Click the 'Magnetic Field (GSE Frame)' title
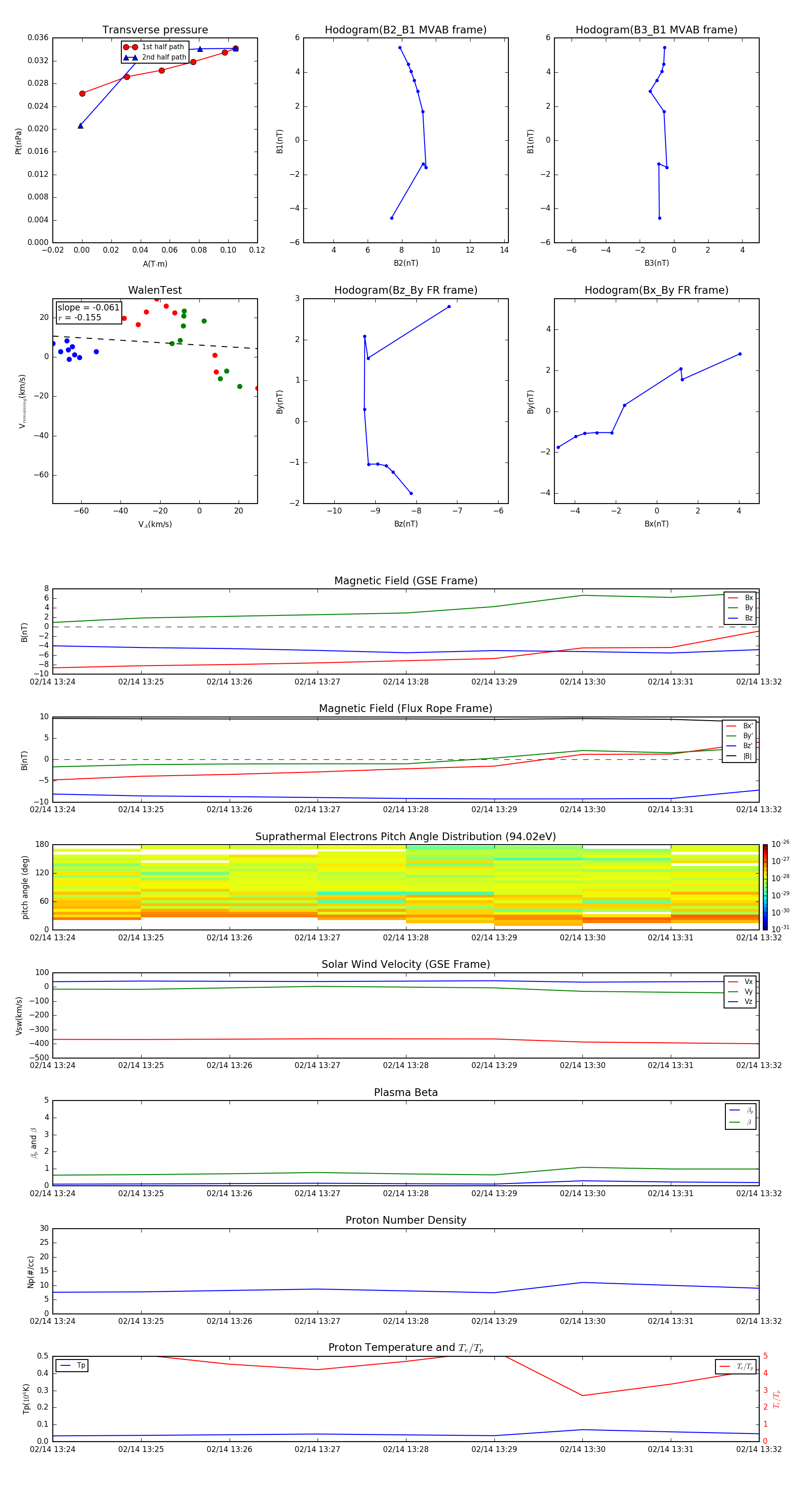This screenshot has height=1489, width=812. tap(406, 581)
